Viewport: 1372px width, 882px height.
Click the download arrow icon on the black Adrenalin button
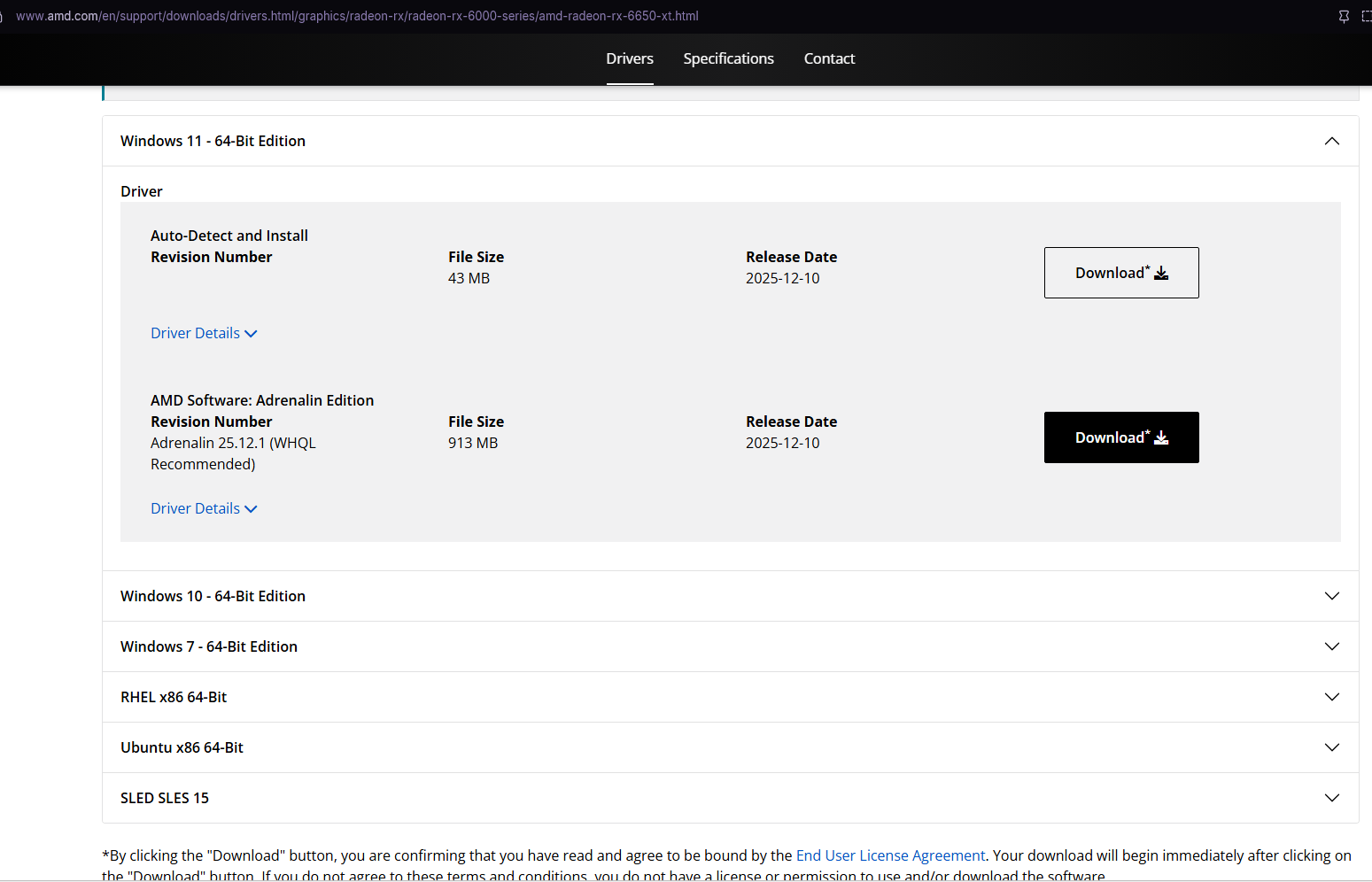click(1161, 437)
